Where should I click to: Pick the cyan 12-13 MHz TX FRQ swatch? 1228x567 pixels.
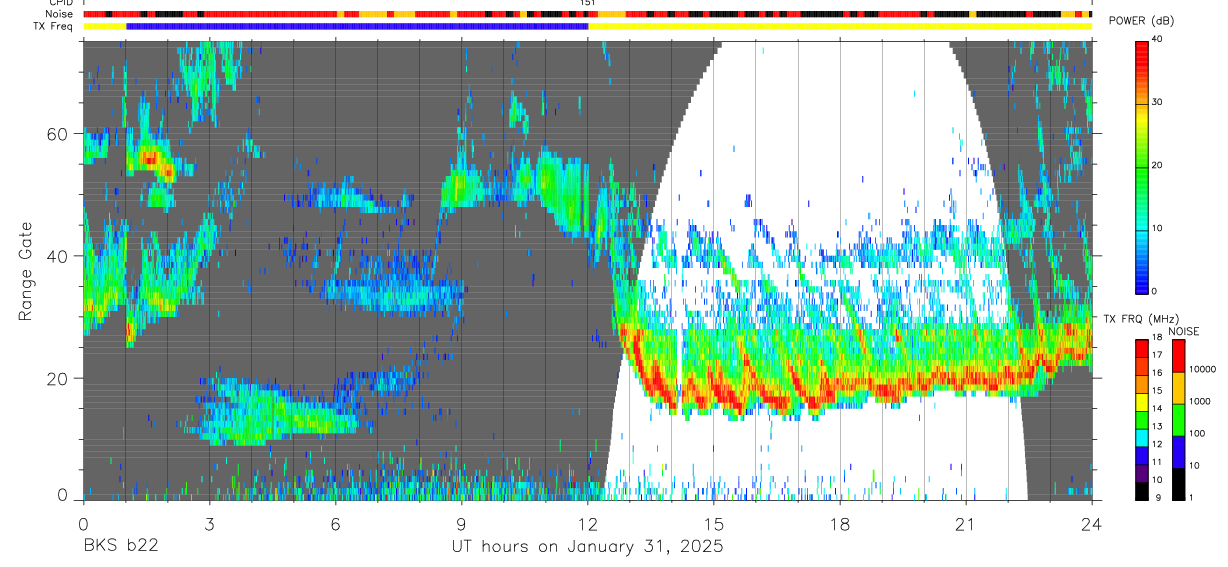(x=1142, y=436)
